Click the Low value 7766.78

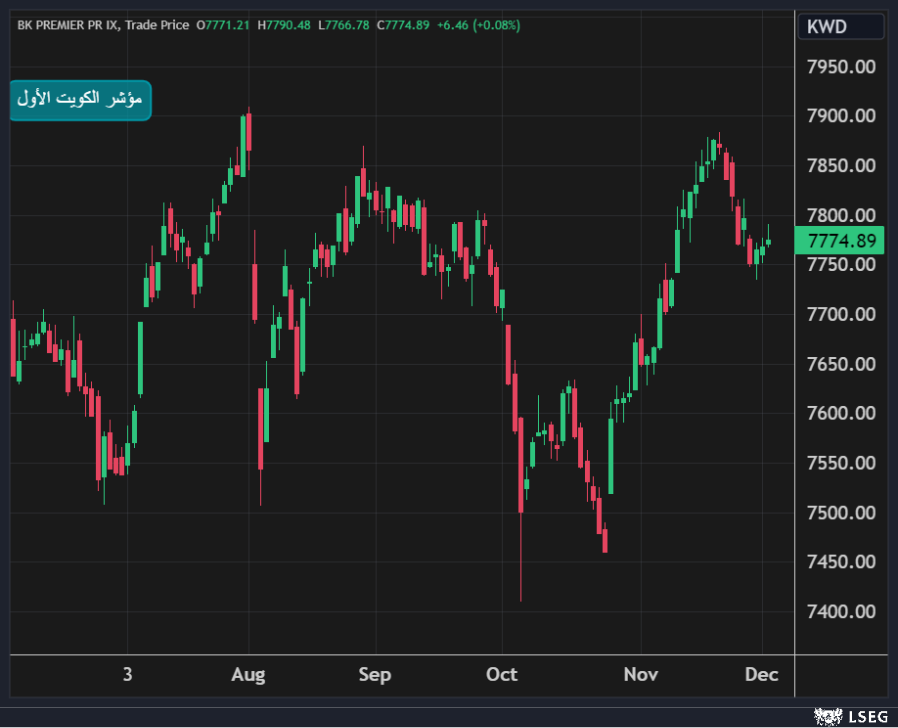[343, 25]
